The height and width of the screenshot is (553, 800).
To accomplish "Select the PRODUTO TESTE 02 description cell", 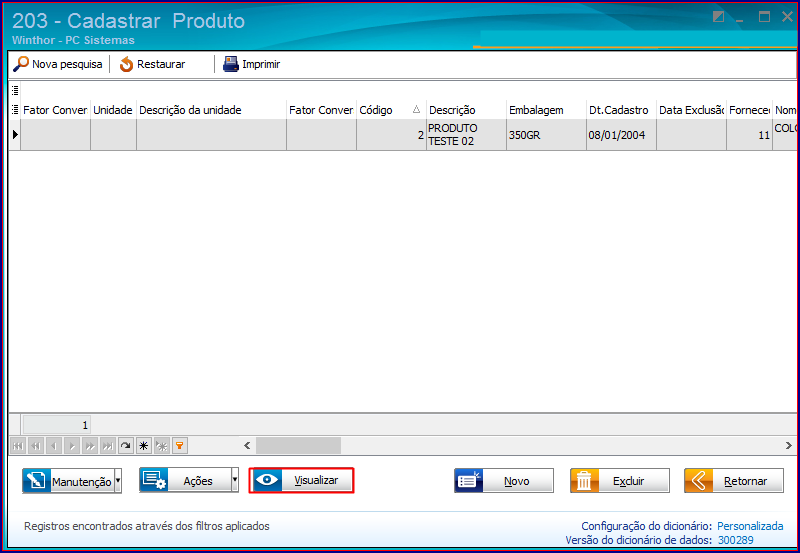I will 466,135.
